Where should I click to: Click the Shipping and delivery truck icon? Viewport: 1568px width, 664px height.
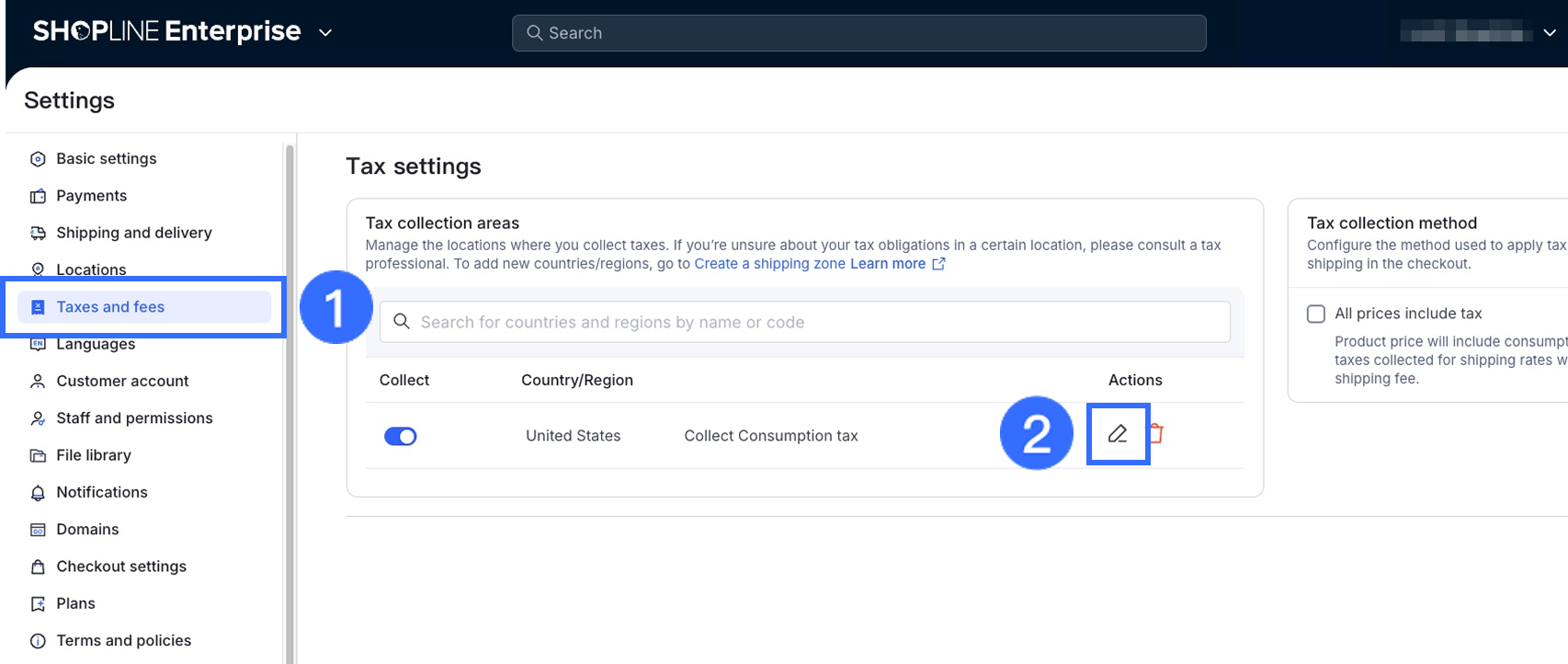[38, 233]
